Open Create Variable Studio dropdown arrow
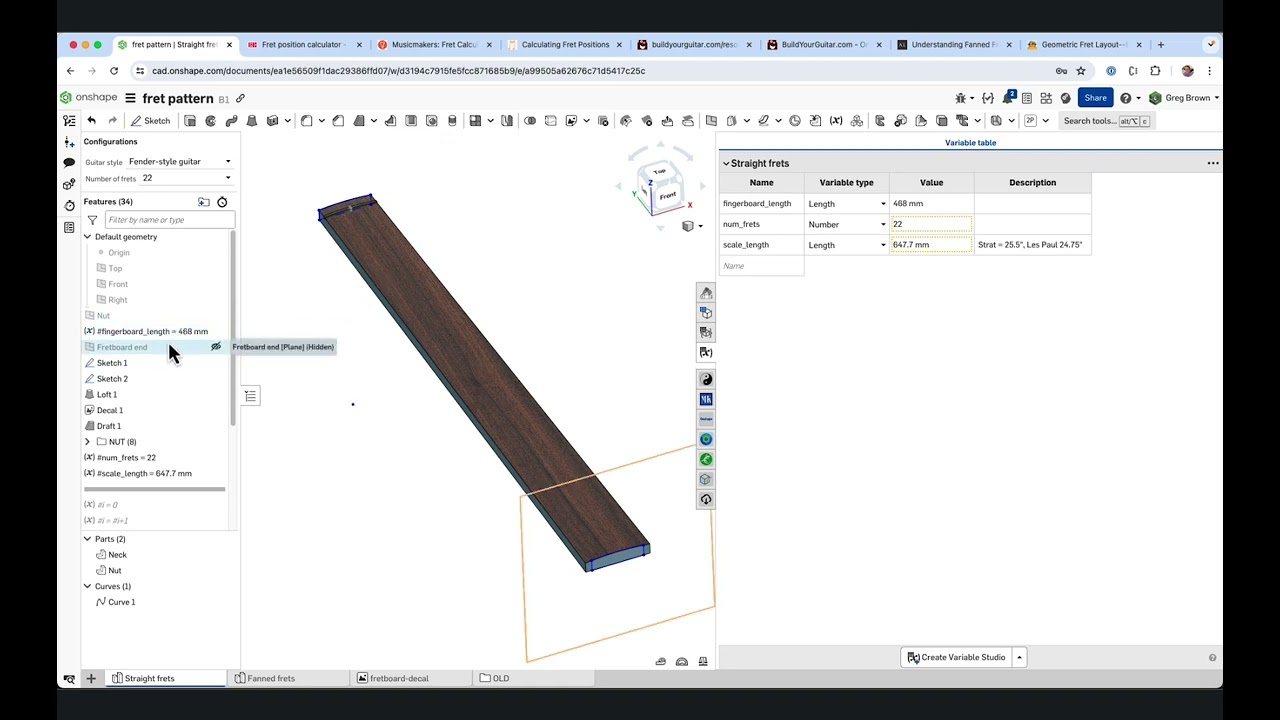This screenshot has height=720, width=1280. pyautogui.click(x=1019, y=658)
